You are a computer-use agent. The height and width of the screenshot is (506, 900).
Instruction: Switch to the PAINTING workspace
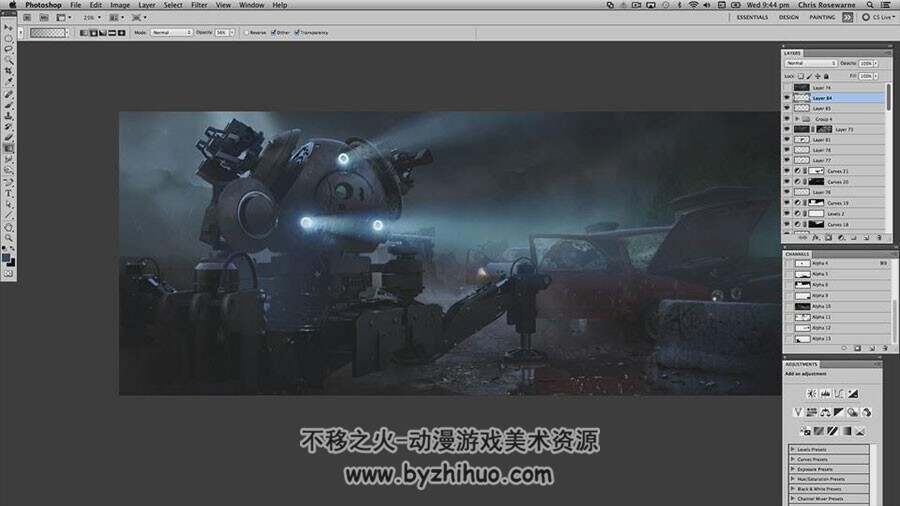[822, 17]
